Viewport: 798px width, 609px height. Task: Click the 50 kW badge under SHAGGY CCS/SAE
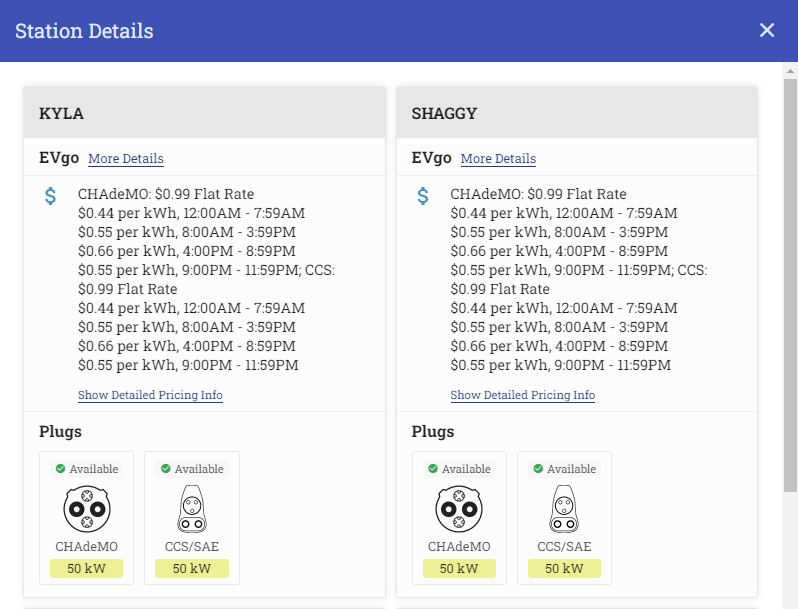[564, 568]
